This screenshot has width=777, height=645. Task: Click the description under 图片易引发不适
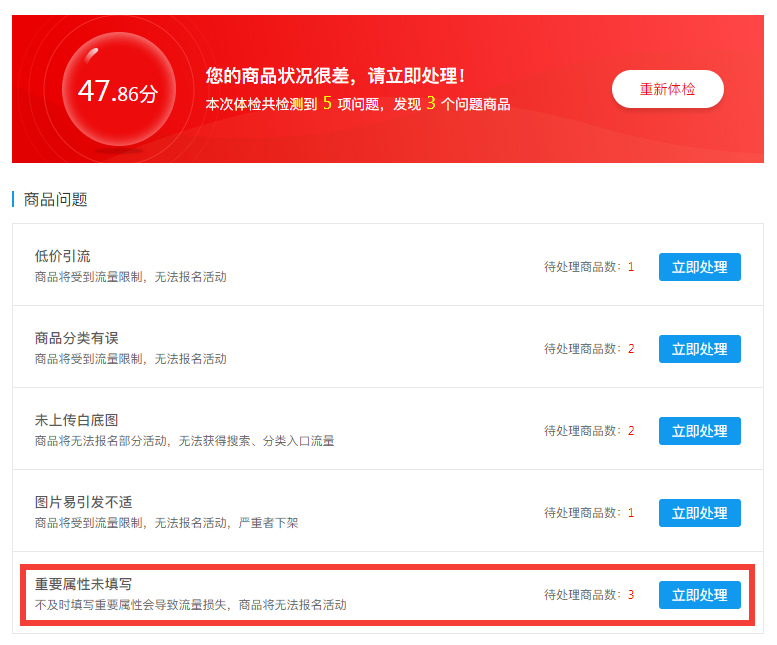[166, 523]
